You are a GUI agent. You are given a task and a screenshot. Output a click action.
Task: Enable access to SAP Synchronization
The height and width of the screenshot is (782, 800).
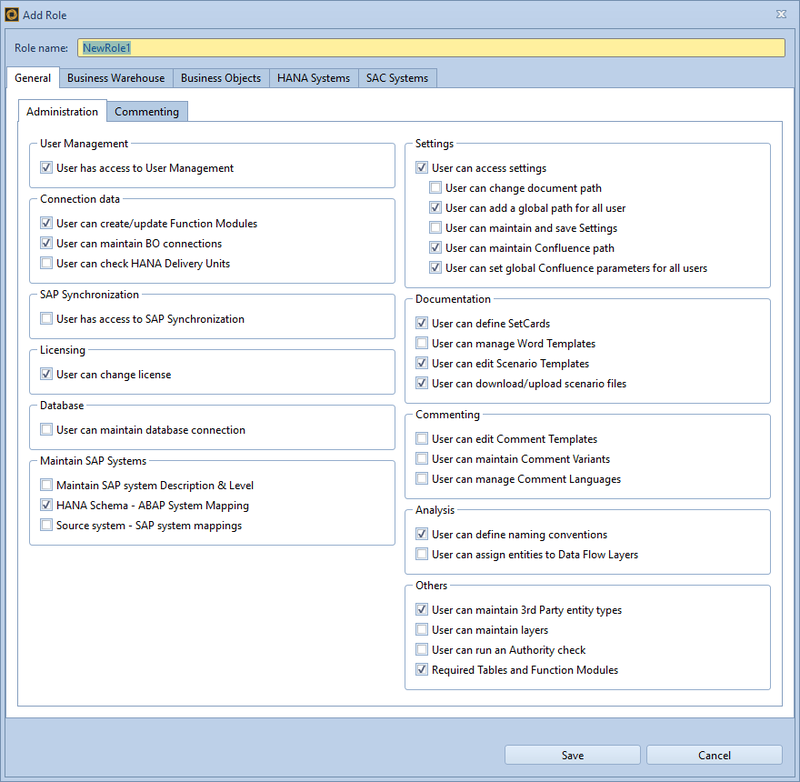pyautogui.click(x=46, y=319)
